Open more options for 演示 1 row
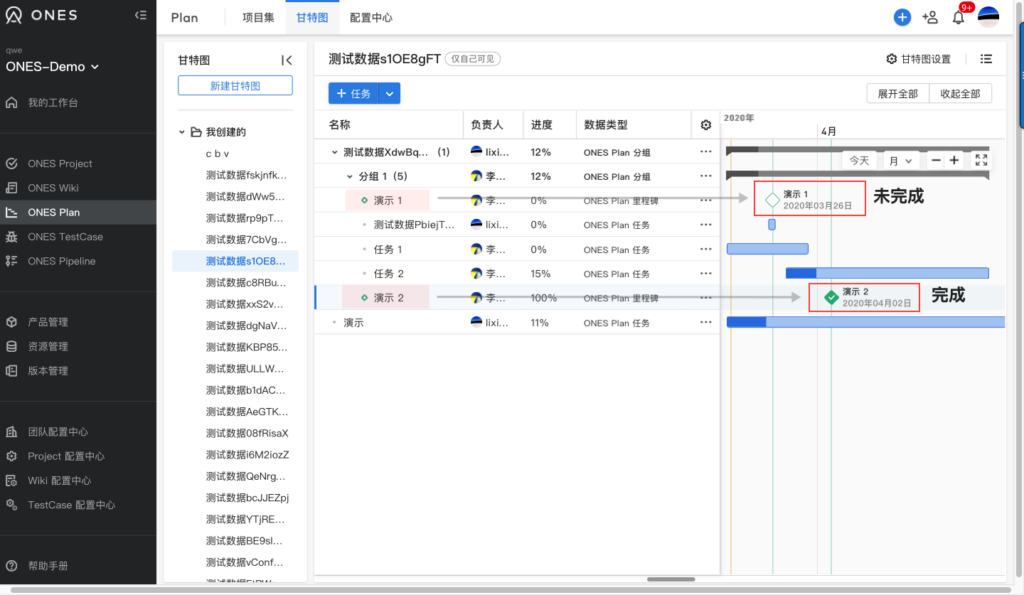The image size is (1024, 595). point(705,201)
